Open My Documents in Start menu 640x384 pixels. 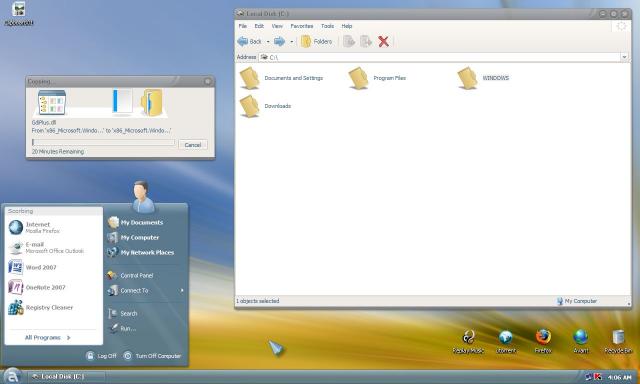point(135,222)
